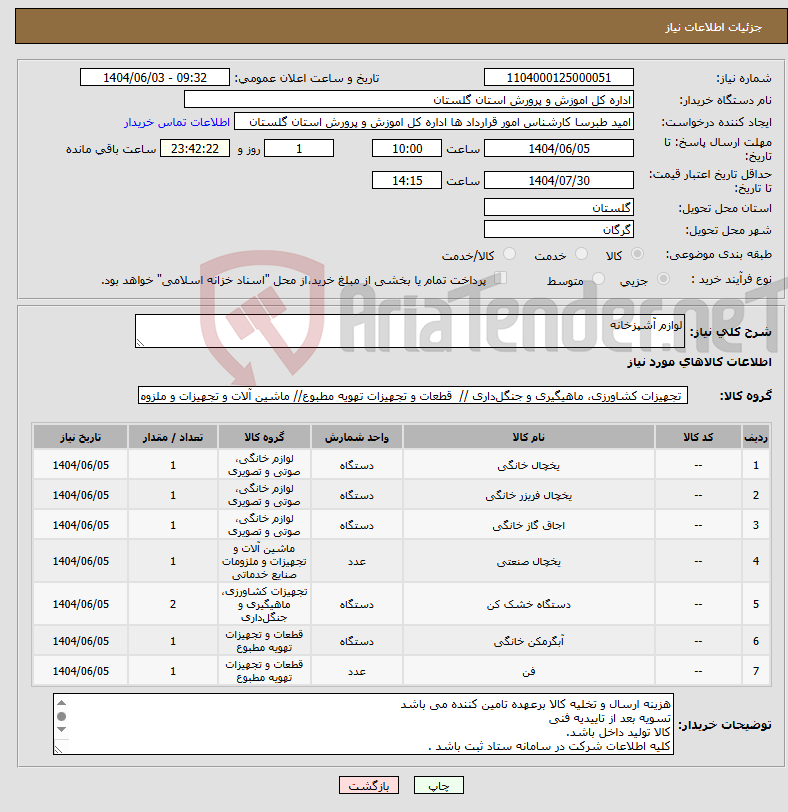
Task: Click the نام کالا column header
Action: (529, 438)
